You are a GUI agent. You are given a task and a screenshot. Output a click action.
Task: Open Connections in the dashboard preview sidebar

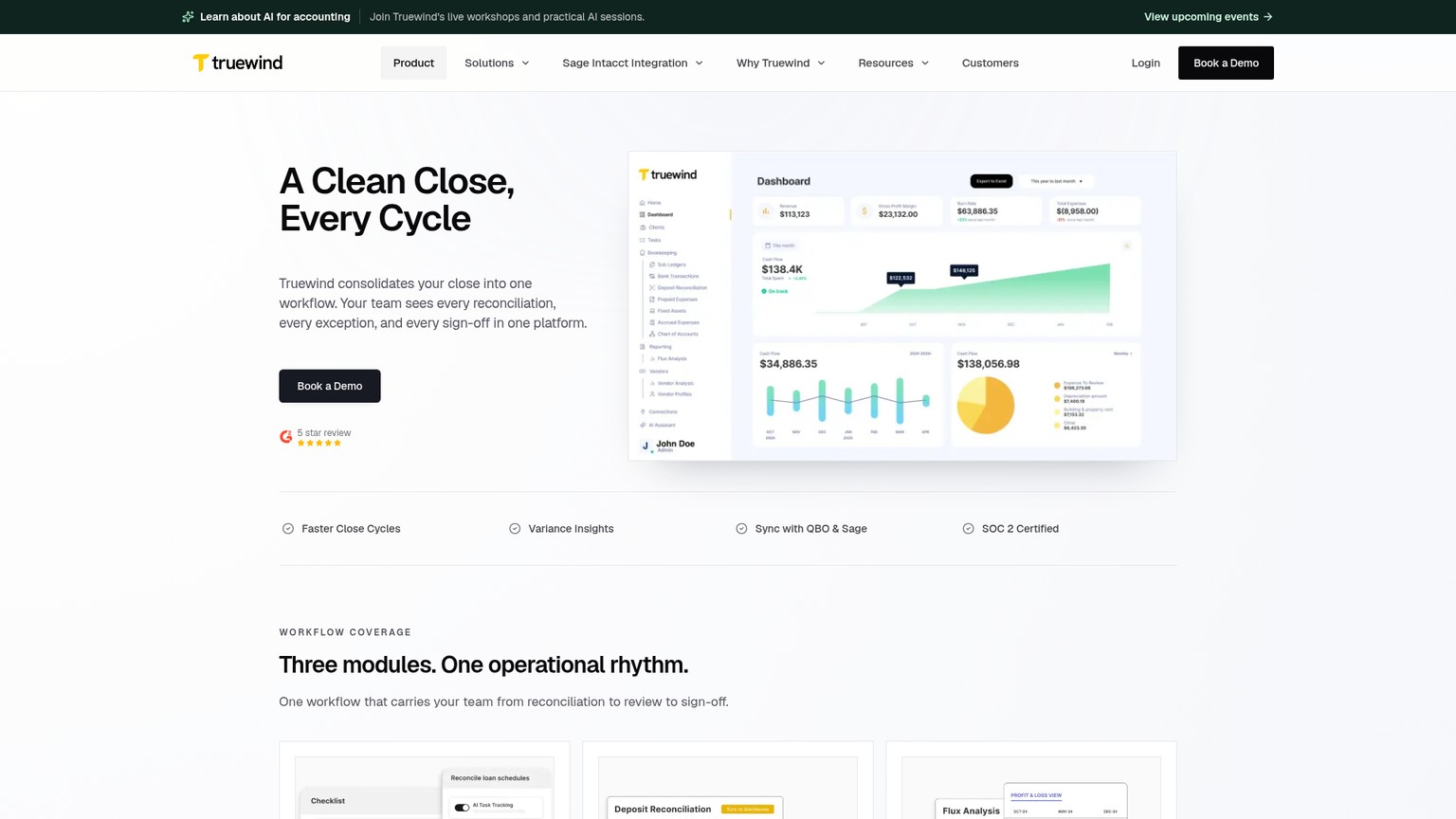coord(659,412)
